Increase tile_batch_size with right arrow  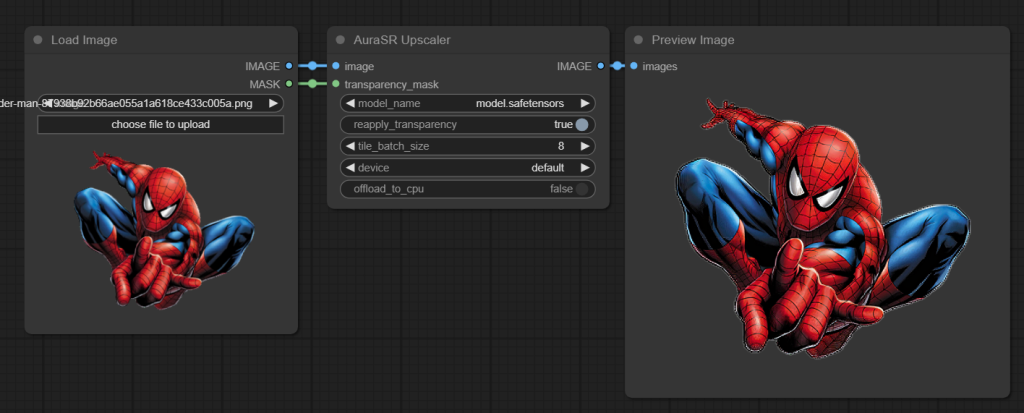pyautogui.click(x=585, y=146)
